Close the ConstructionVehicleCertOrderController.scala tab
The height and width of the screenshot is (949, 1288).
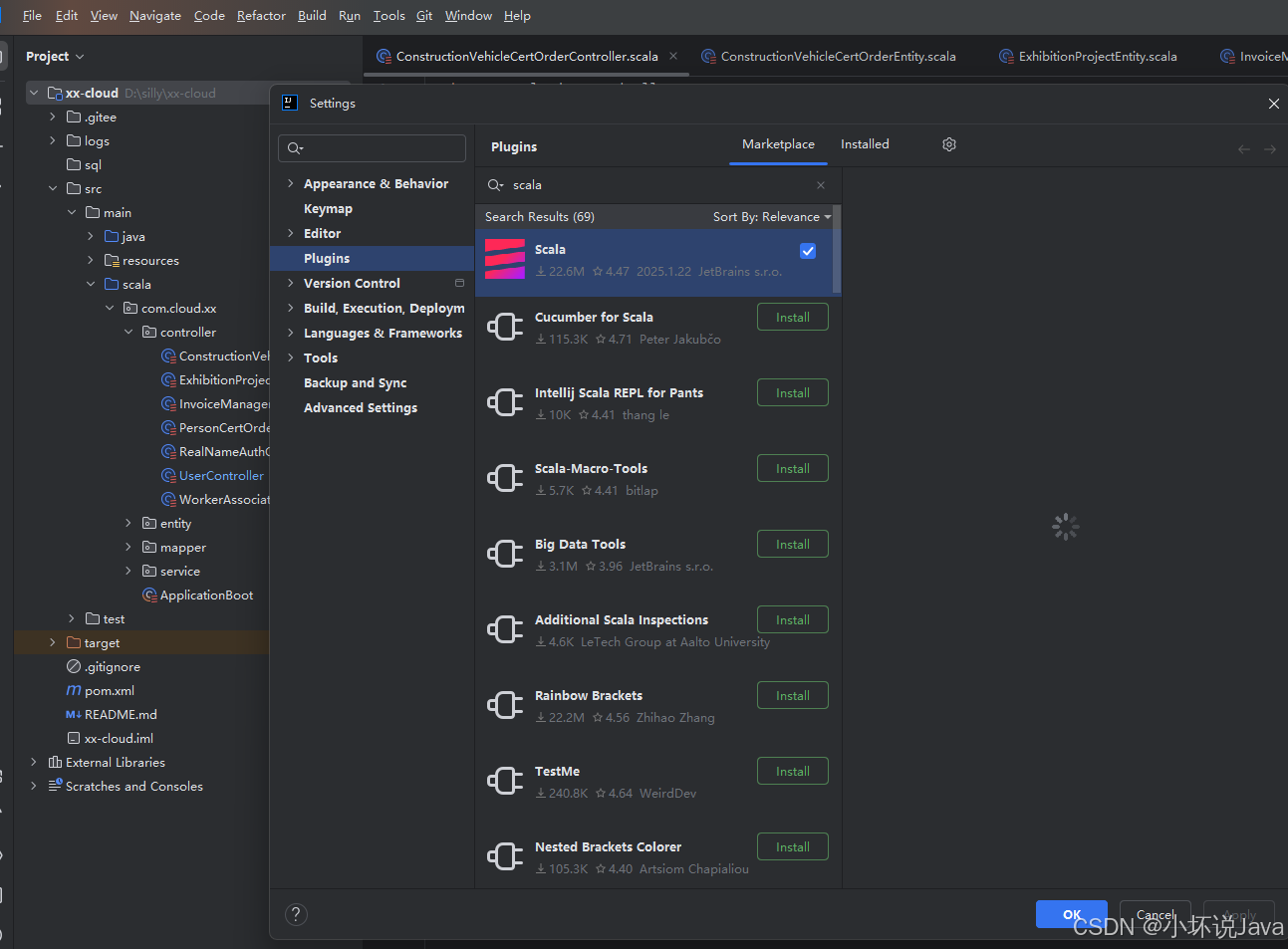[x=673, y=56]
